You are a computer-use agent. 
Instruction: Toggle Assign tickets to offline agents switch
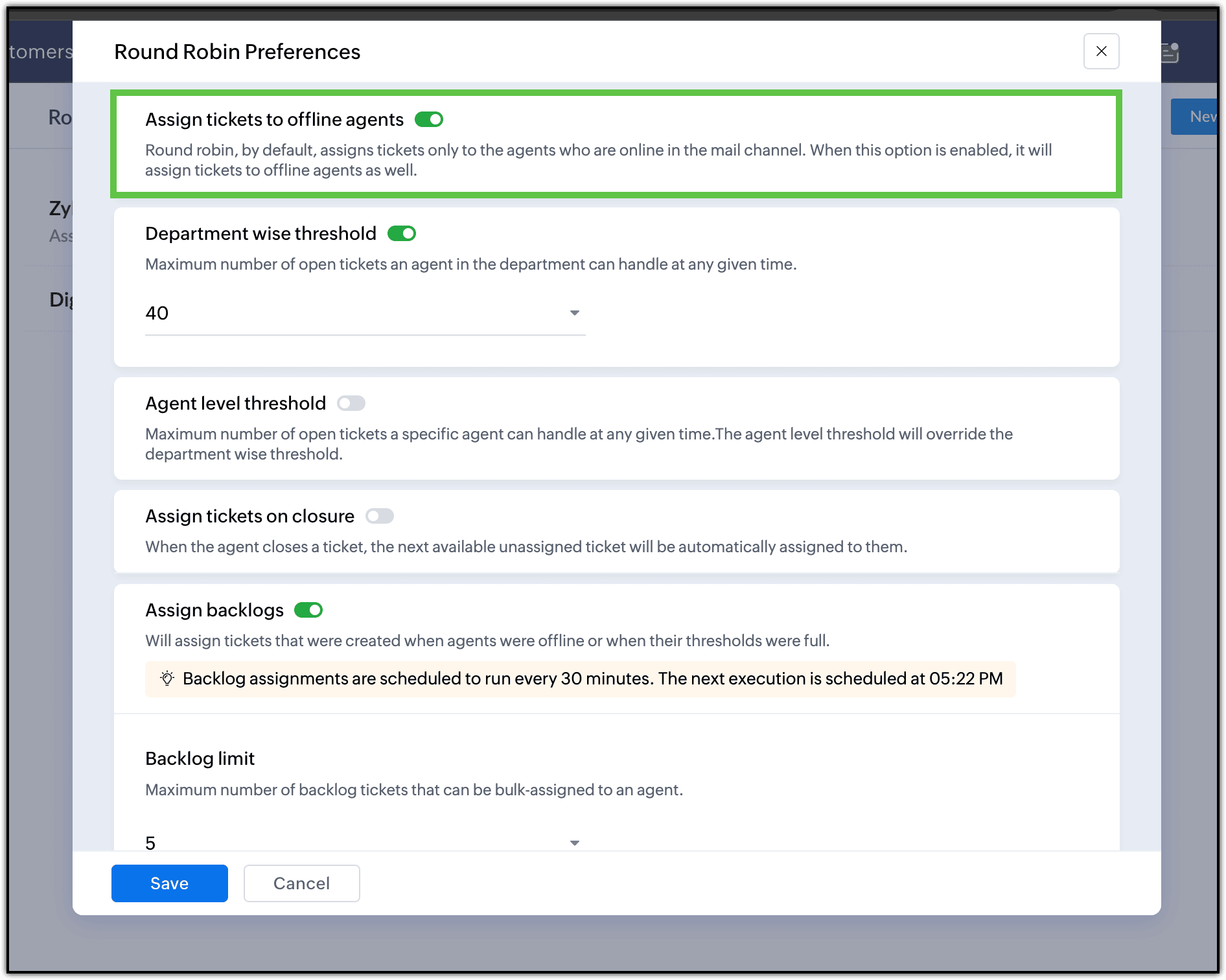click(429, 119)
